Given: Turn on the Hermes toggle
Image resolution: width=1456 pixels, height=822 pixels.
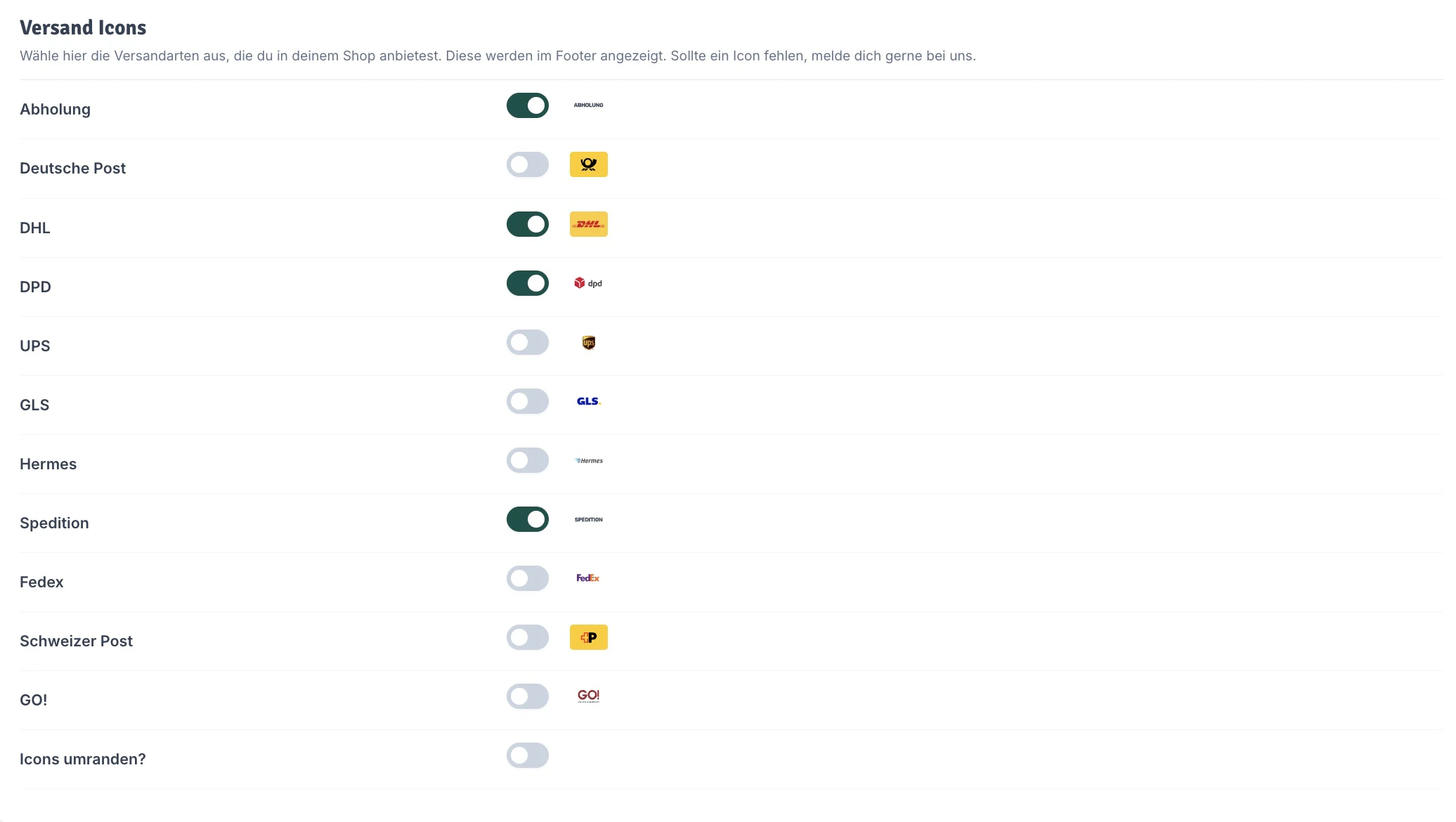Looking at the screenshot, I should pyautogui.click(x=527, y=460).
